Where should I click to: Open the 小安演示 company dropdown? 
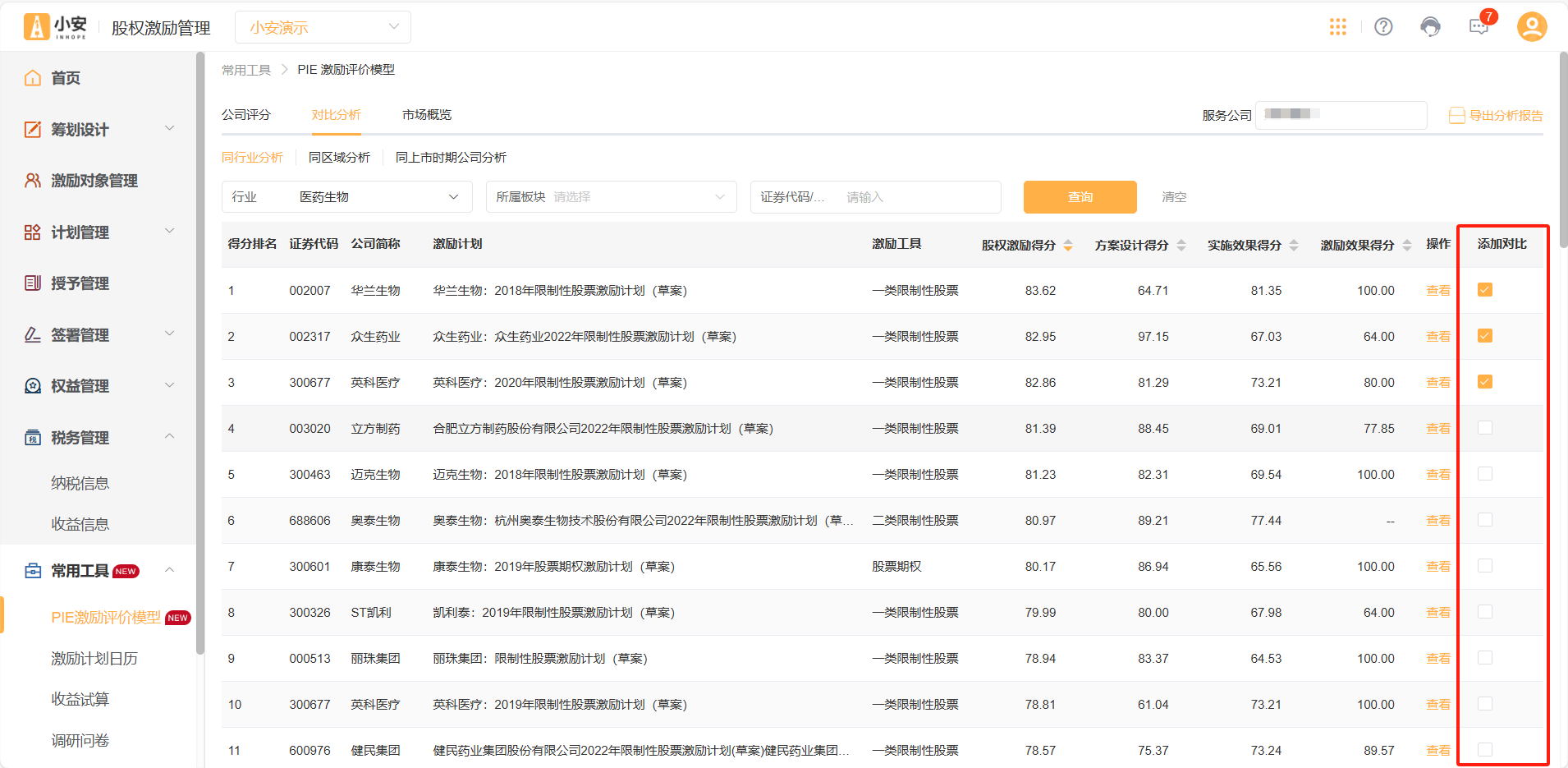323,27
